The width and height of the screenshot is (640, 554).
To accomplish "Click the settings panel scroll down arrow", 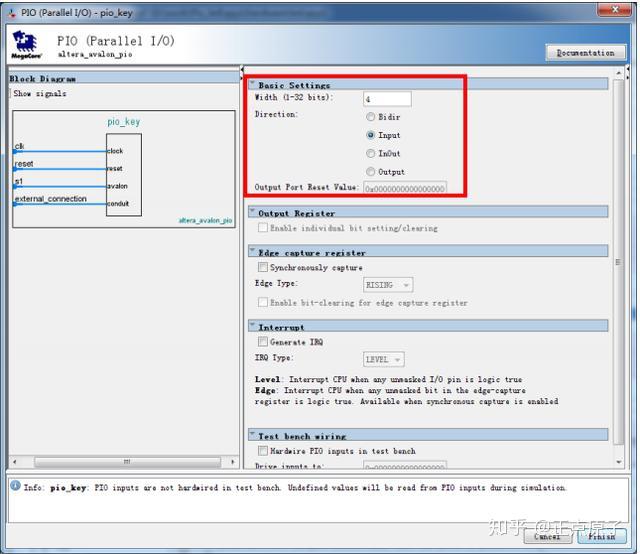I will coord(619,462).
